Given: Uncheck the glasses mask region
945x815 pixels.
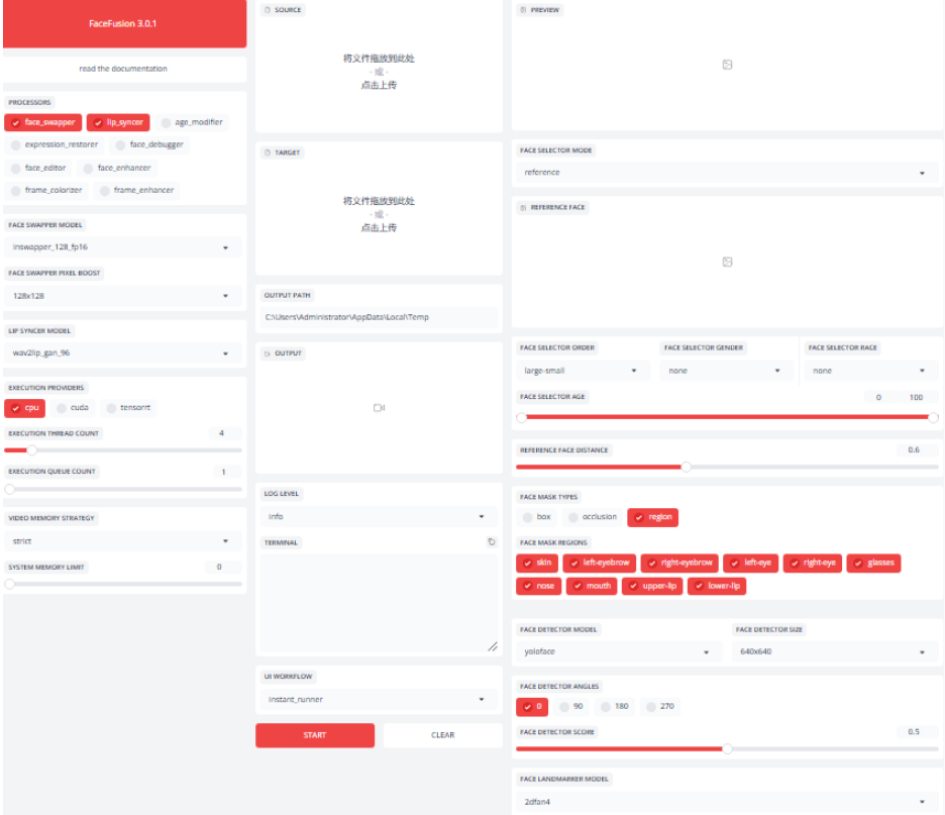Looking at the screenshot, I should click(x=874, y=563).
